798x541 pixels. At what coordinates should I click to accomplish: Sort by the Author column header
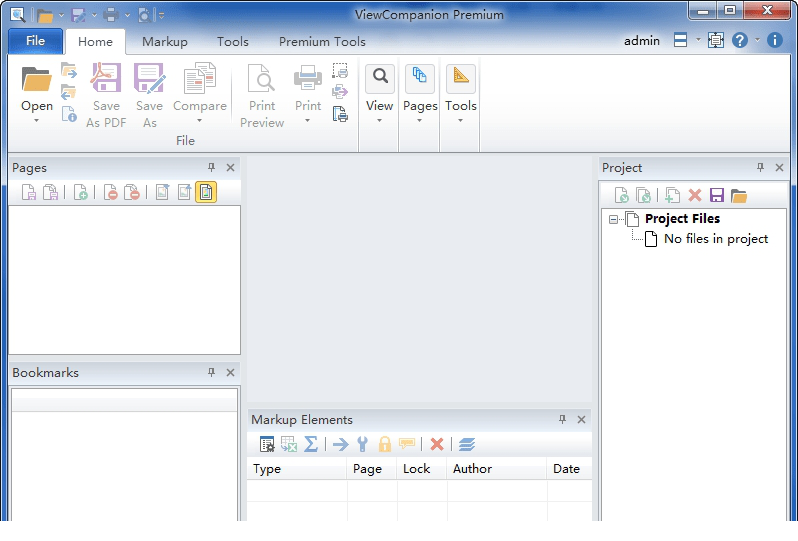[497, 468]
